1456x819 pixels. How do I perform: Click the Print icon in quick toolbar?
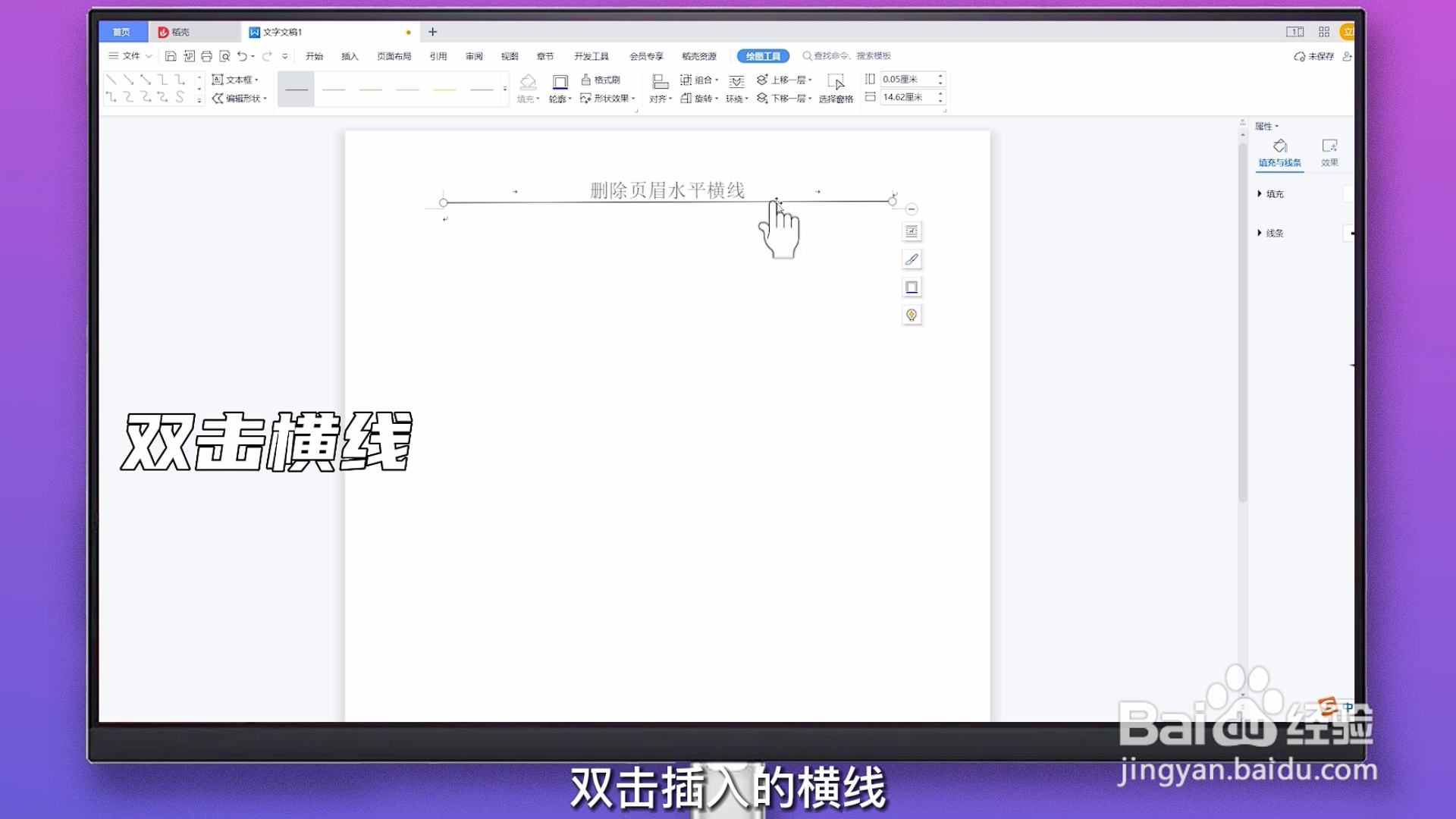(206, 56)
